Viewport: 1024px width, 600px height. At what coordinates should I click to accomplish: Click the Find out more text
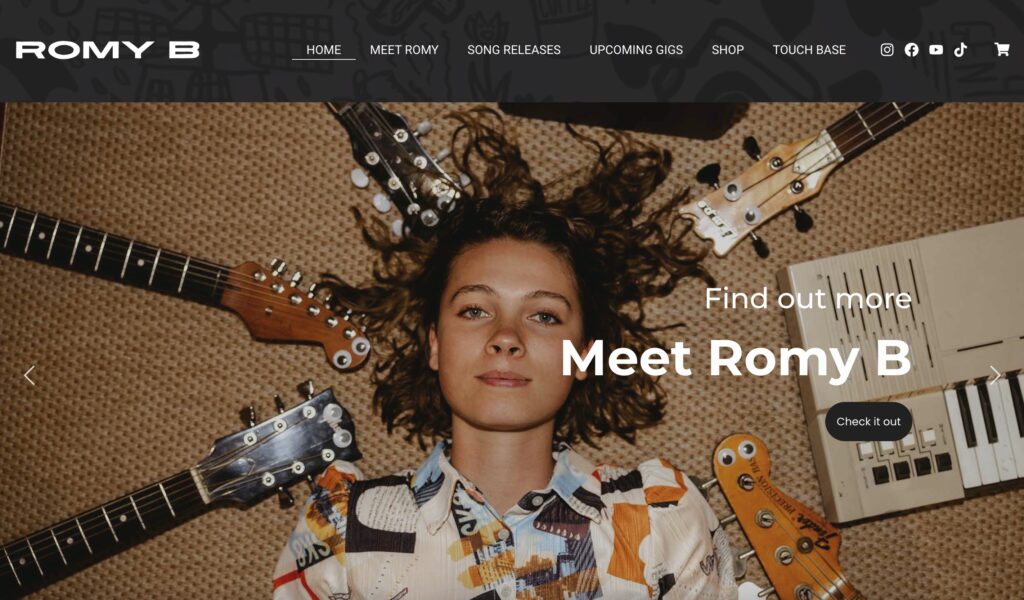click(808, 298)
